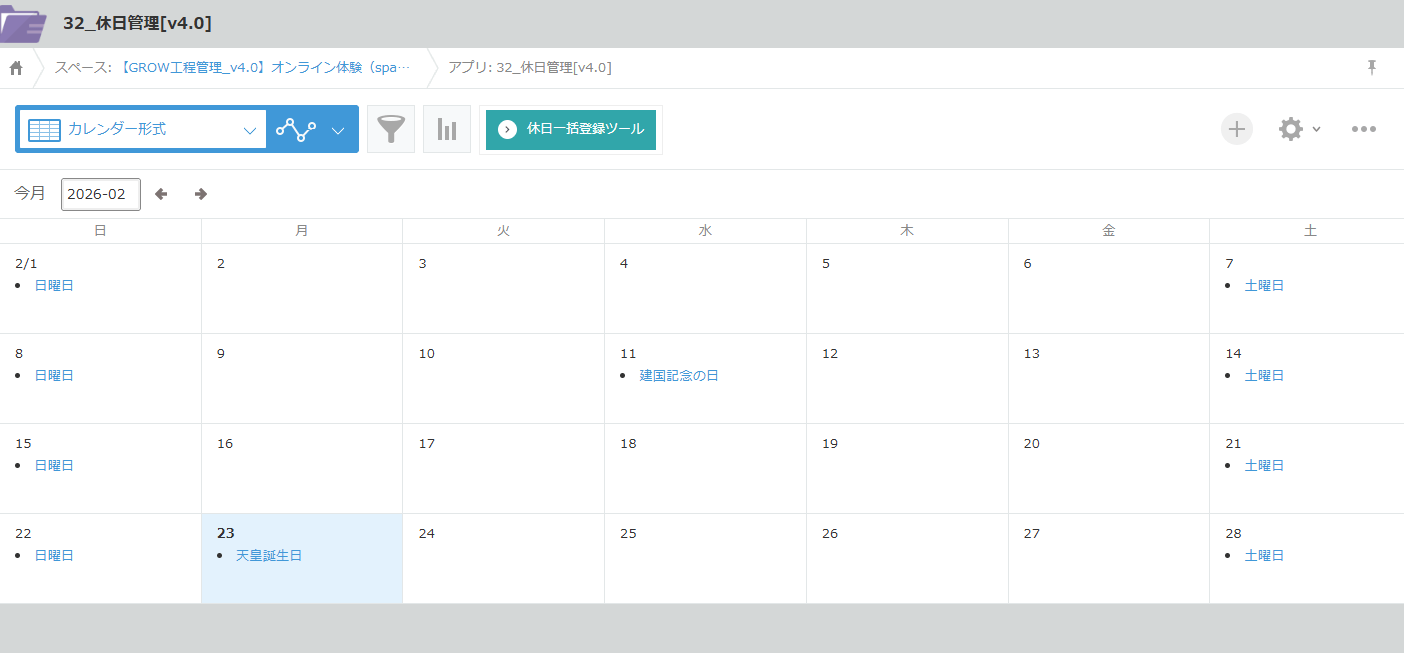Screen dimensions: 1404x653
Task: Click the plus add record button
Action: point(1237,129)
